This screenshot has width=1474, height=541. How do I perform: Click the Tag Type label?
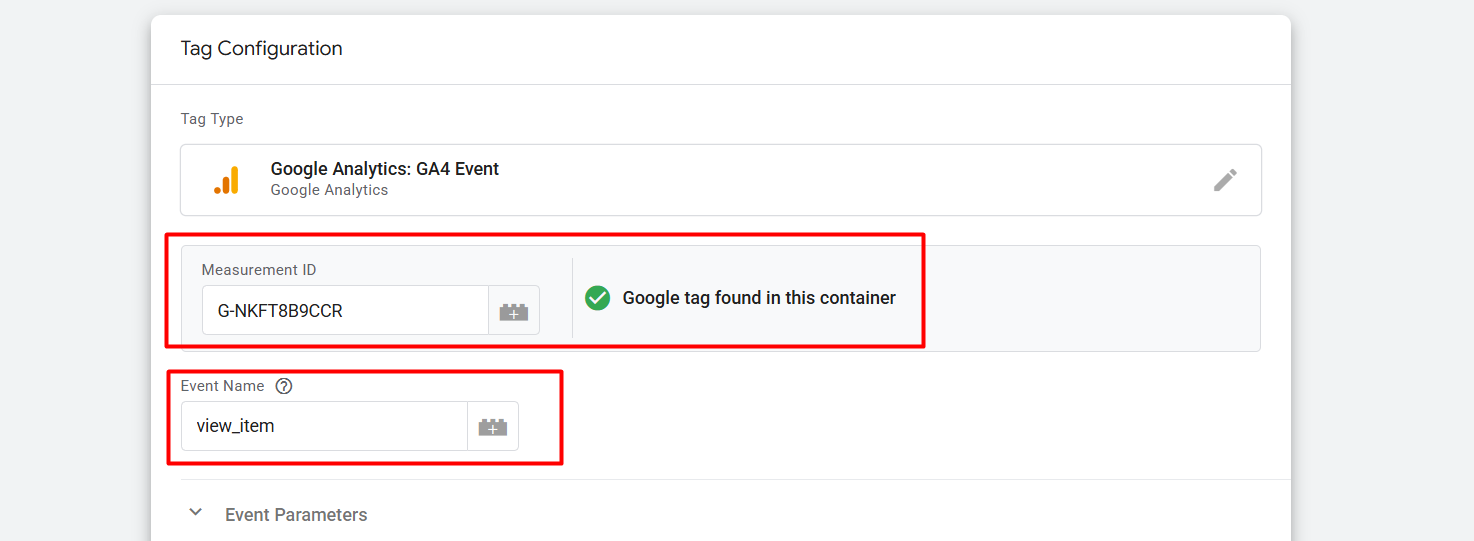[x=212, y=119]
